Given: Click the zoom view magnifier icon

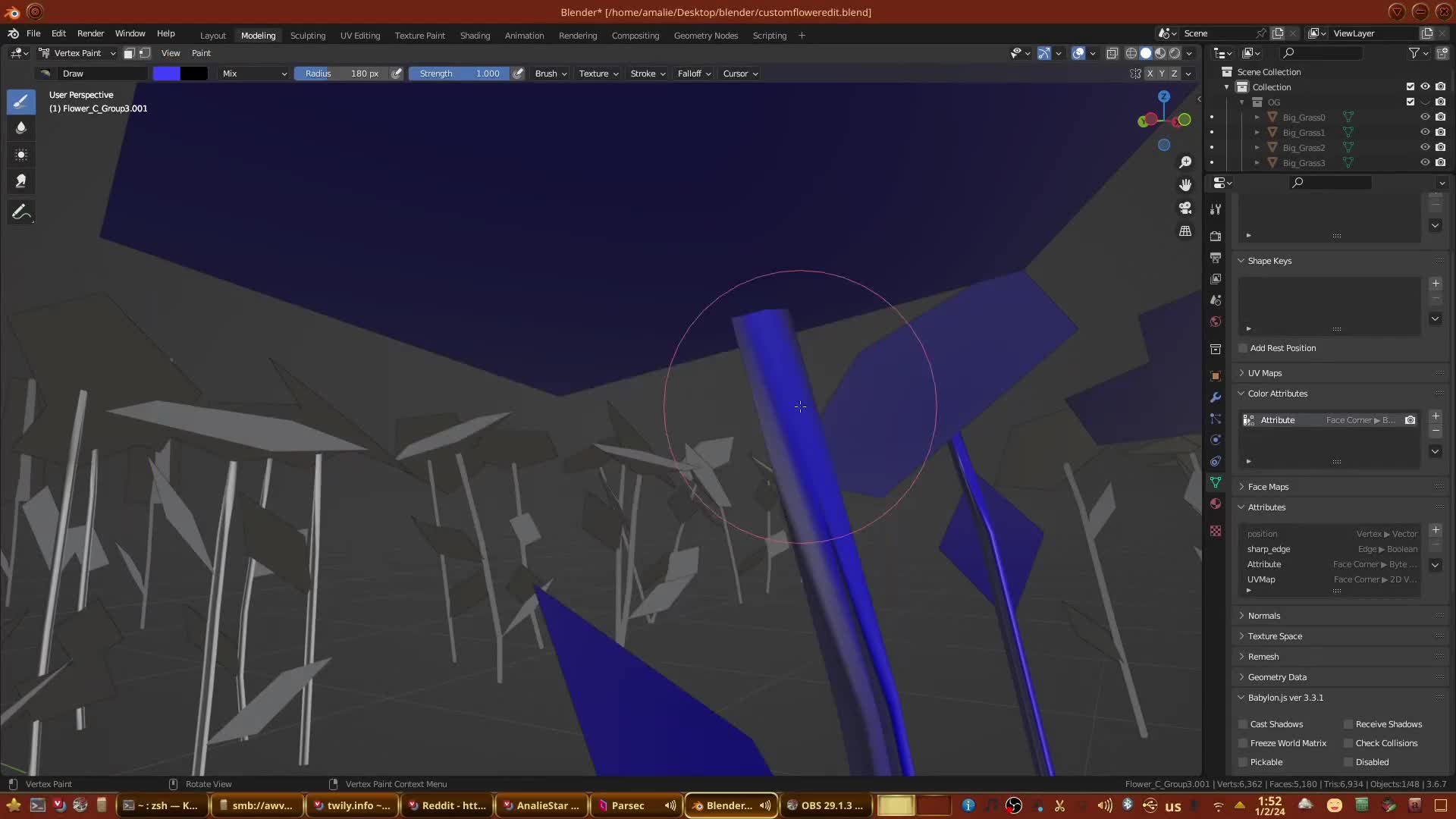Looking at the screenshot, I should click(1185, 162).
